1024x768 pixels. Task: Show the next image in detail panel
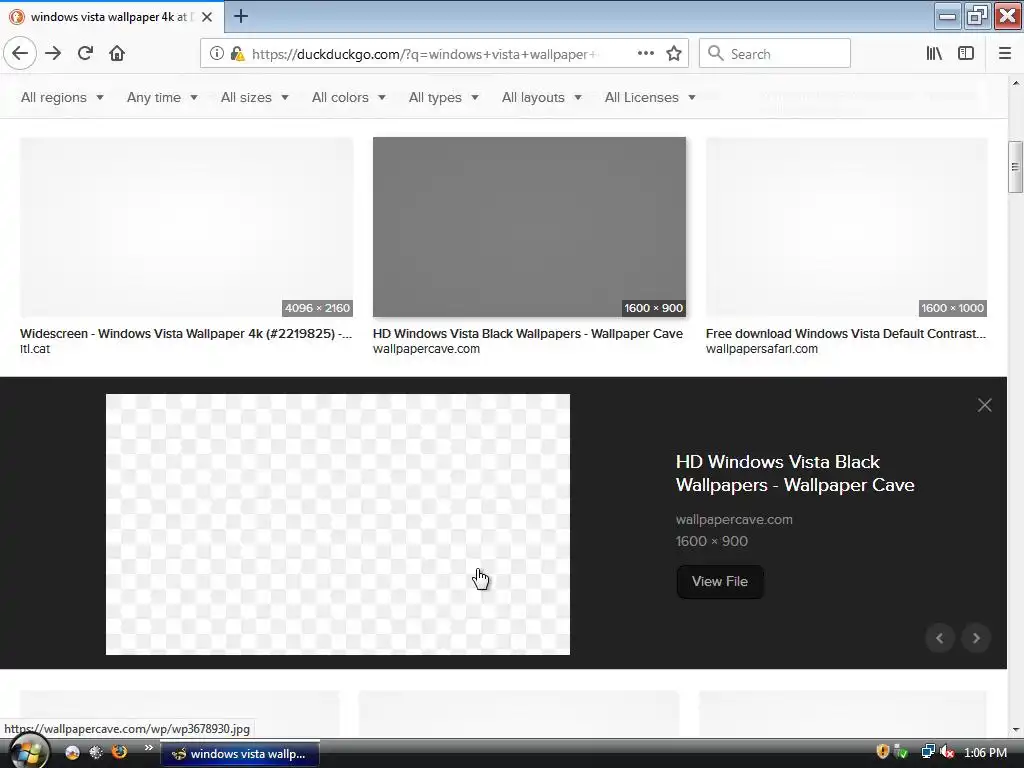[x=976, y=638]
